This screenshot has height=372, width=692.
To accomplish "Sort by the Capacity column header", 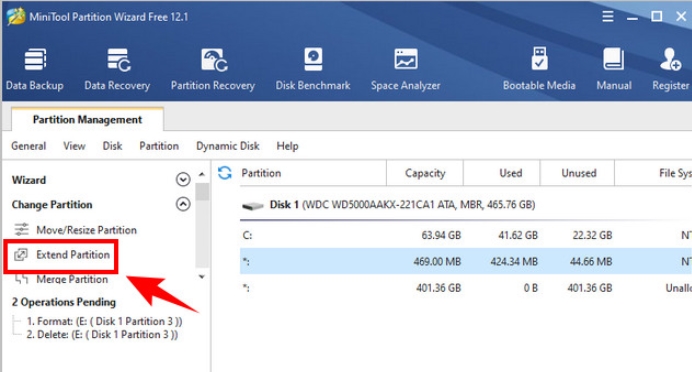I will tap(425, 173).
